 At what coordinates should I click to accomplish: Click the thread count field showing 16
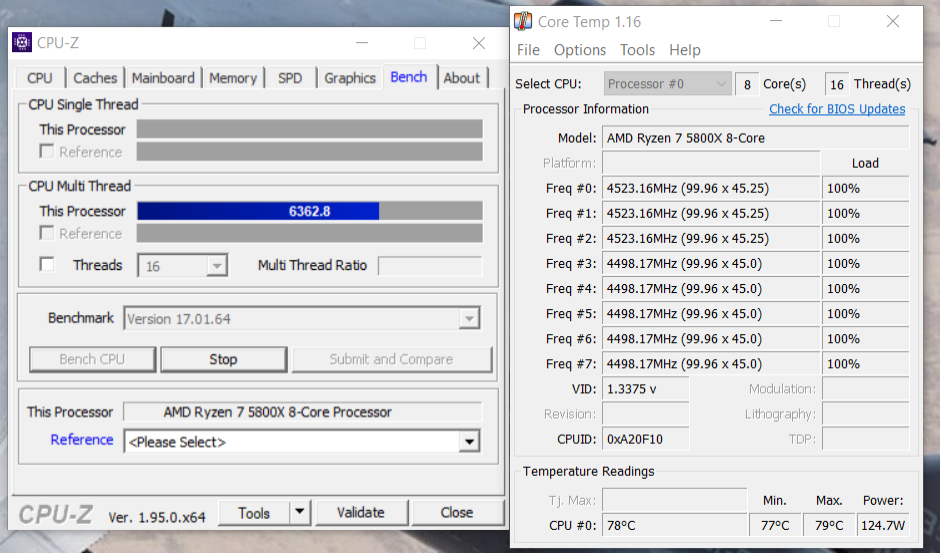[x=837, y=85]
